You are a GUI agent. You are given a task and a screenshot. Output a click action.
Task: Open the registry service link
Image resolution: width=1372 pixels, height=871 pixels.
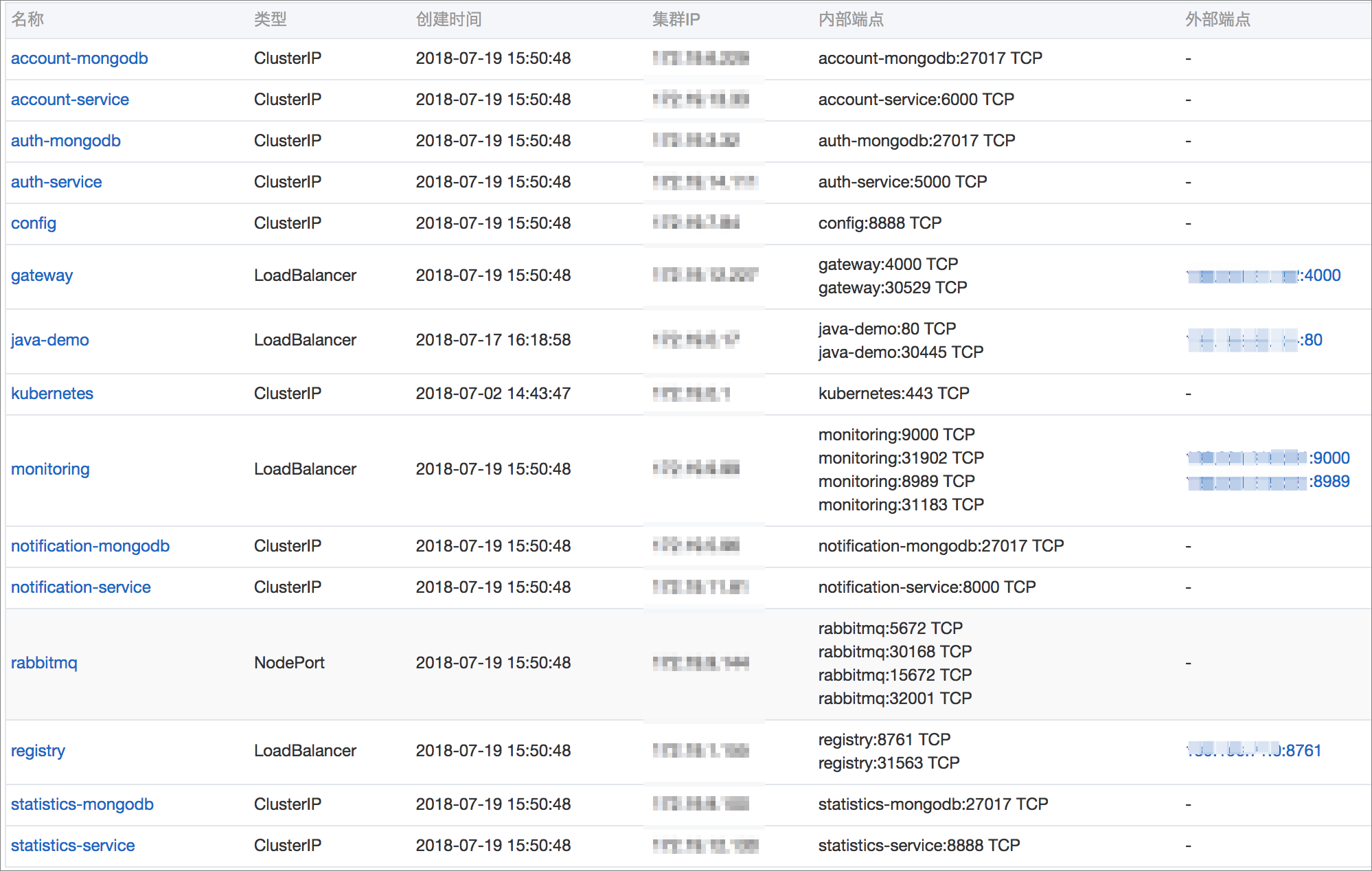pos(38,751)
